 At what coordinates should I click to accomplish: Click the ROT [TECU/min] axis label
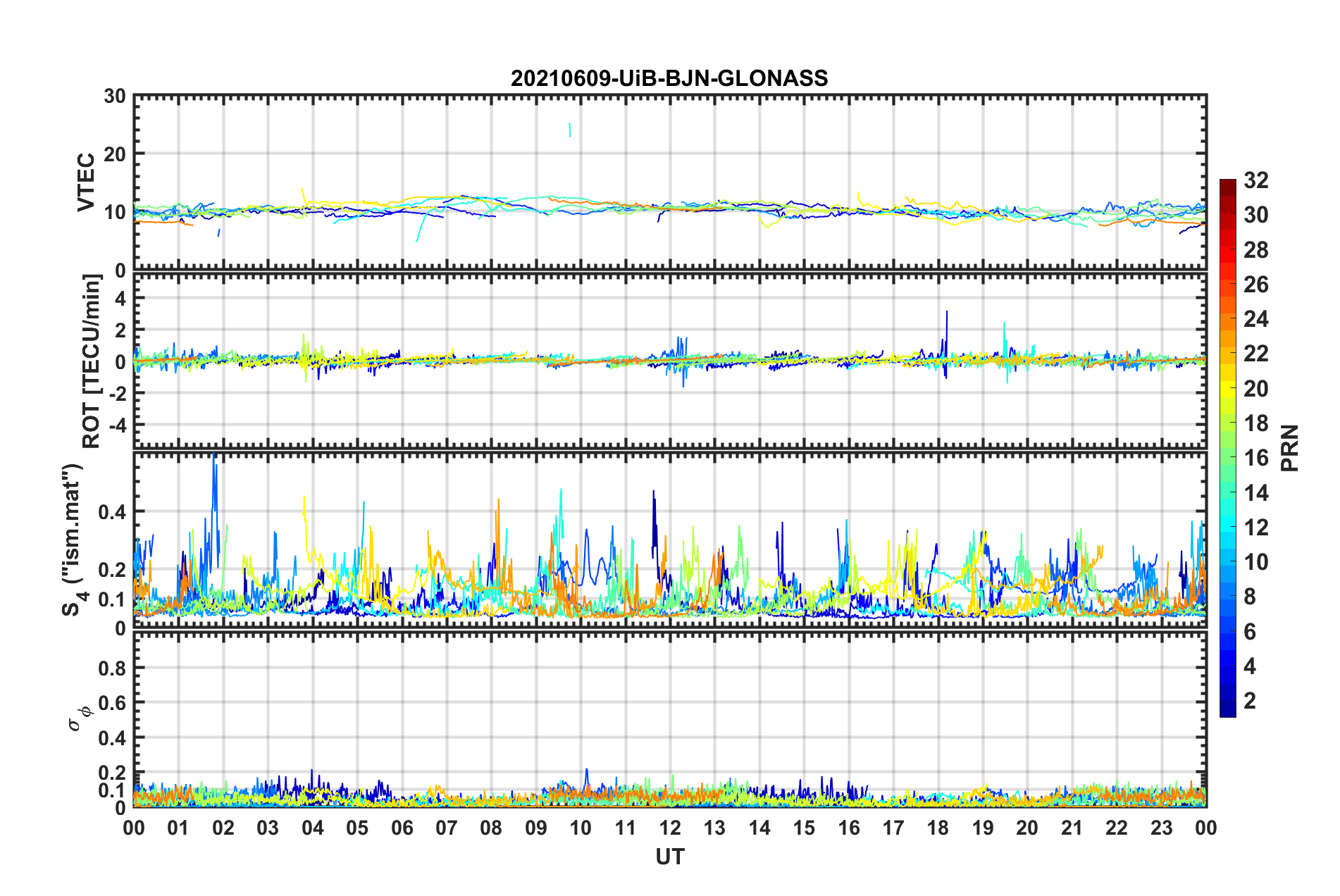pyautogui.click(x=92, y=361)
